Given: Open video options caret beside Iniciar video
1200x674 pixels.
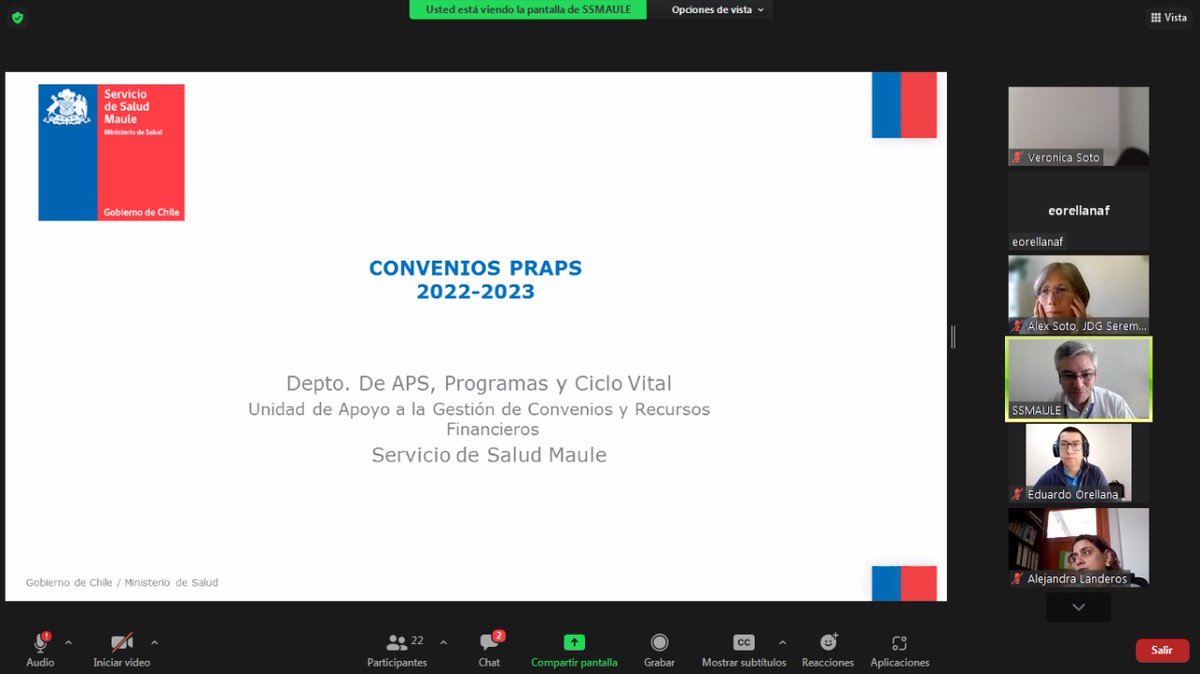Looking at the screenshot, I should pos(154,642).
